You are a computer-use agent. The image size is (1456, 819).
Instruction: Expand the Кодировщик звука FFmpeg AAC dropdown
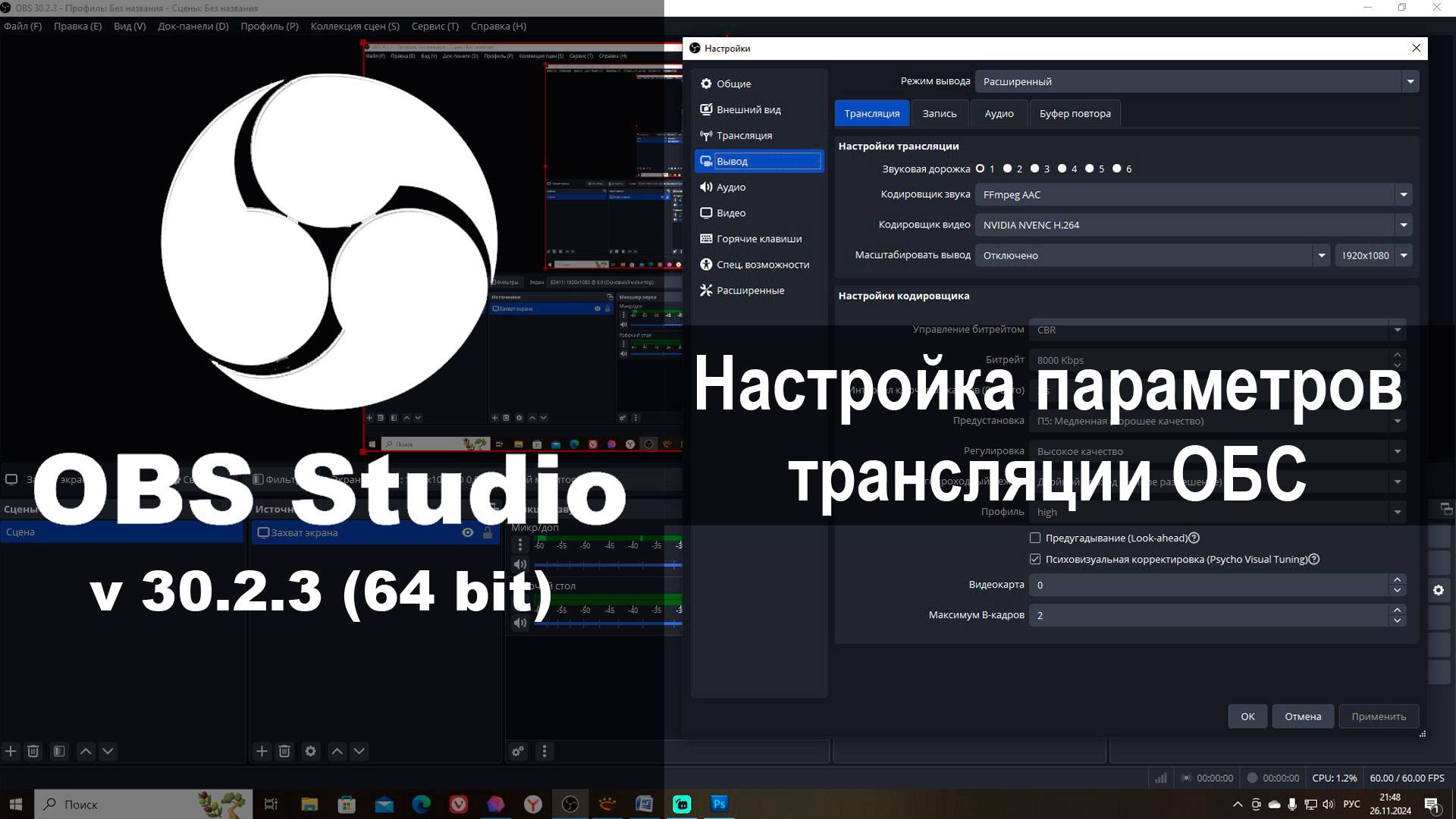coord(1403,195)
